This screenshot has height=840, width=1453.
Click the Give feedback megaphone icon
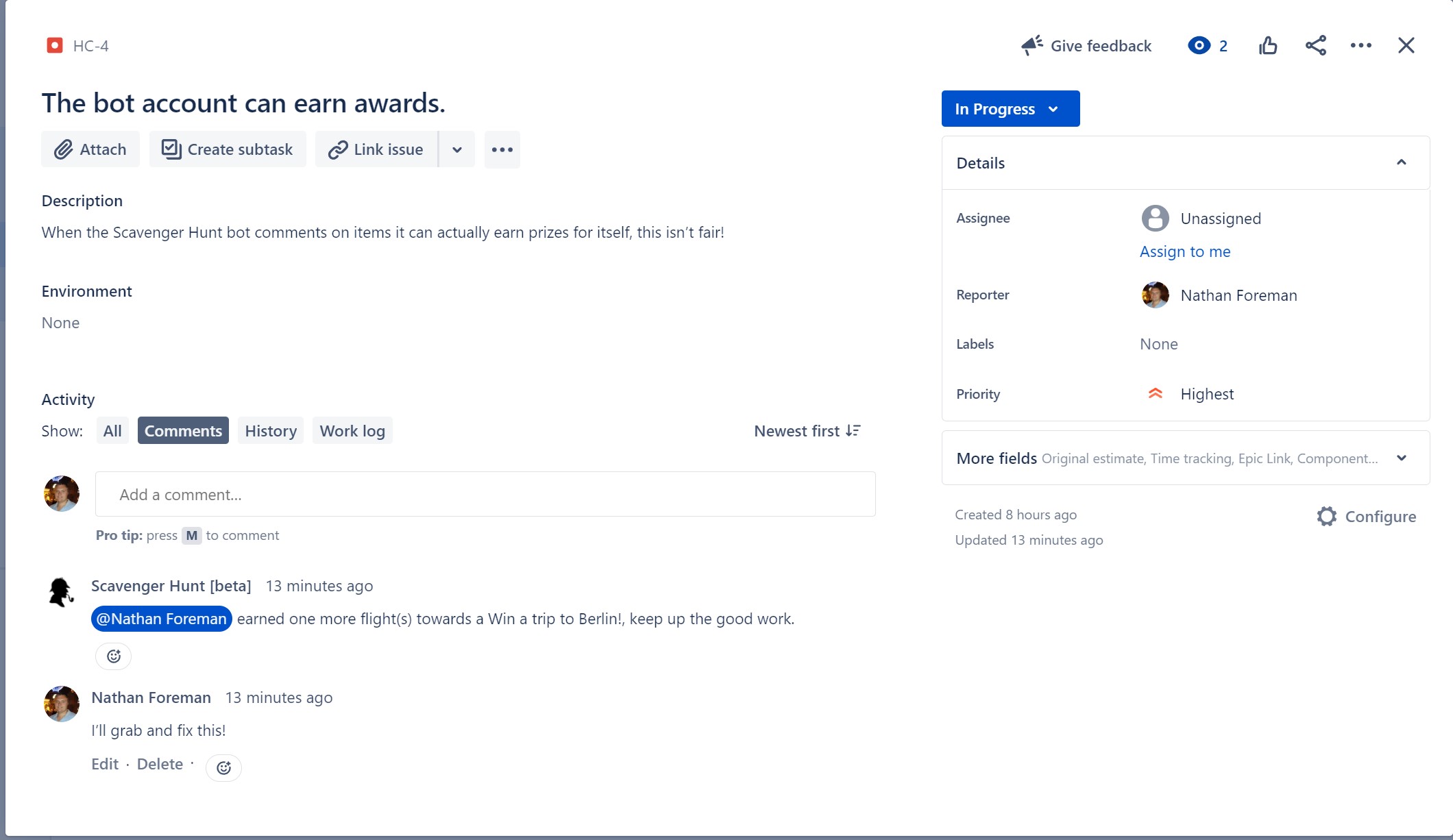click(1032, 44)
